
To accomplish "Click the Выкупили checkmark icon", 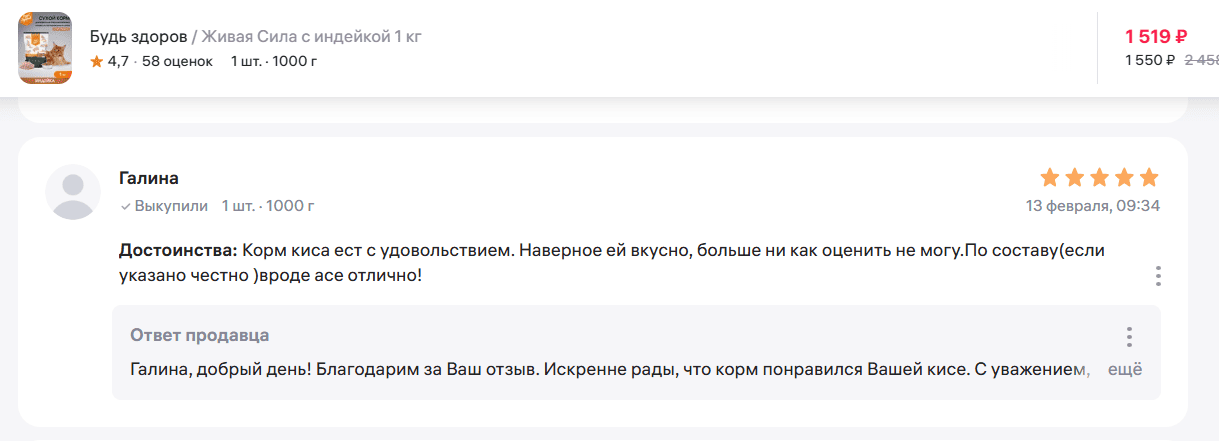I will pyautogui.click(x=125, y=207).
